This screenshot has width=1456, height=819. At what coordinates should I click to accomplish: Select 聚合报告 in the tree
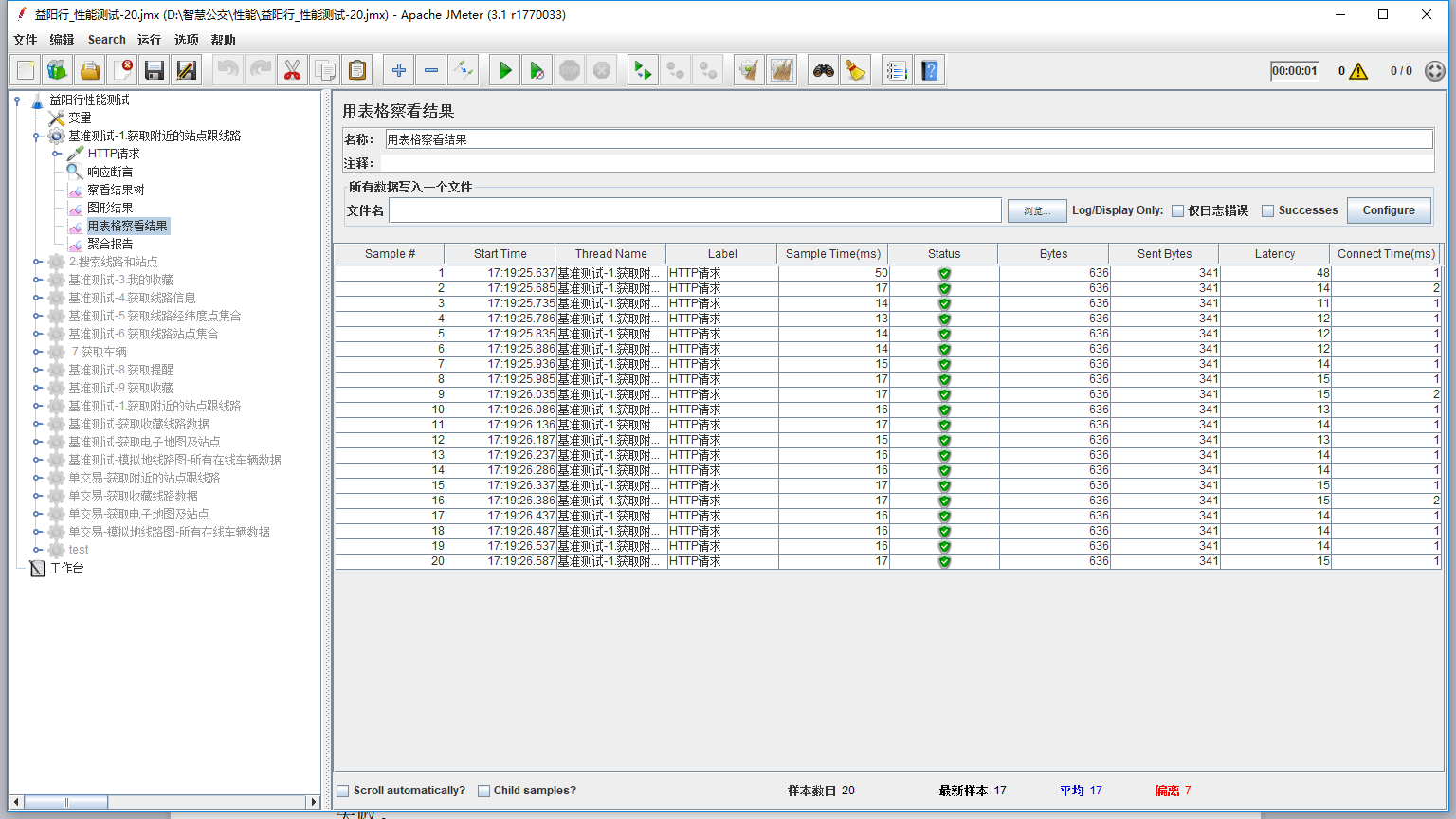click(x=110, y=244)
